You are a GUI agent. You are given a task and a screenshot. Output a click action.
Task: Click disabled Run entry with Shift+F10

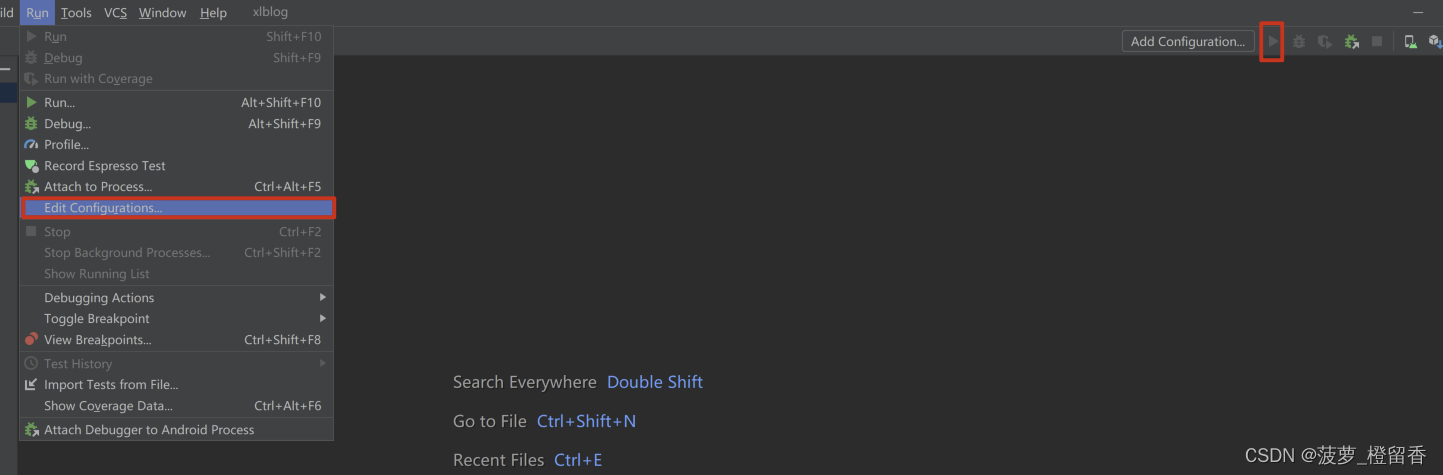tap(176, 37)
